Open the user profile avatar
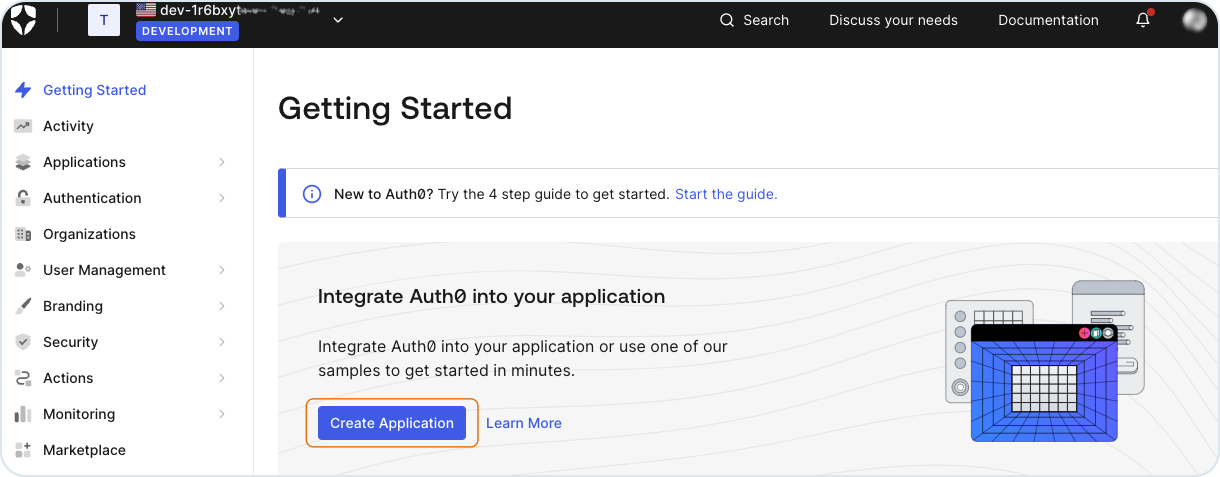Image resolution: width=1220 pixels, height=477 pixels. (x=1194, y=20)
